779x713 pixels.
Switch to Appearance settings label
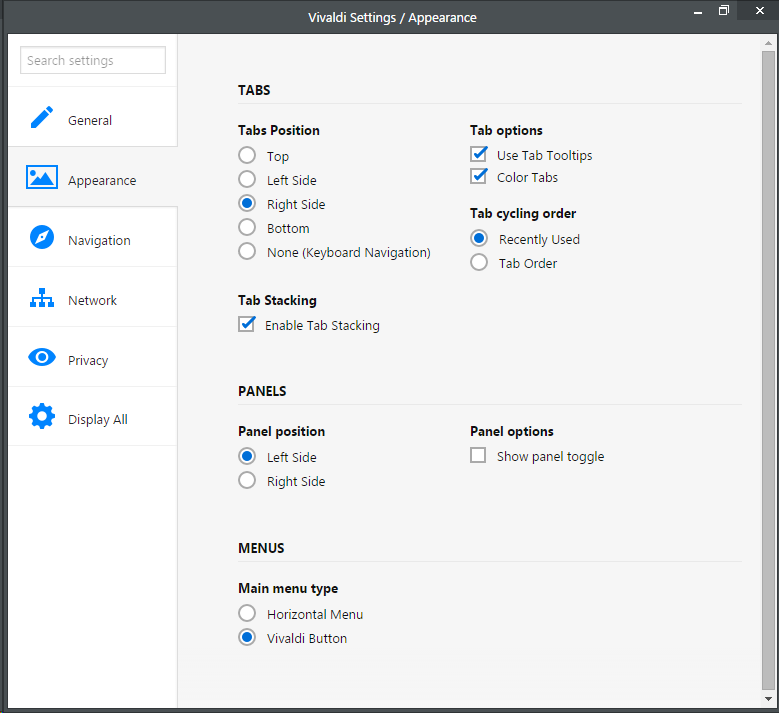[102, 180]
